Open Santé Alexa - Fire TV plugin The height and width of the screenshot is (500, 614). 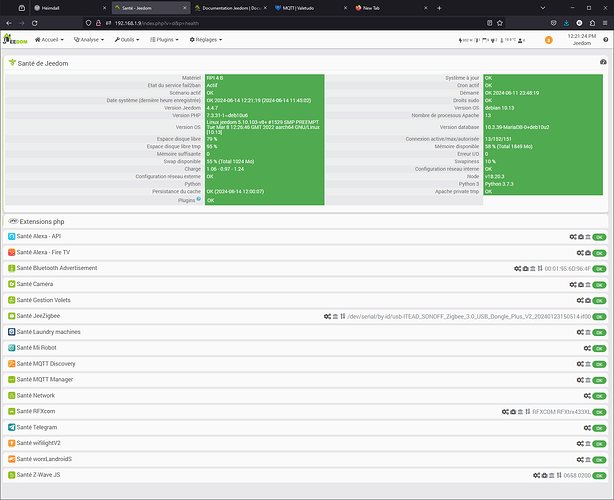(43, 252)
